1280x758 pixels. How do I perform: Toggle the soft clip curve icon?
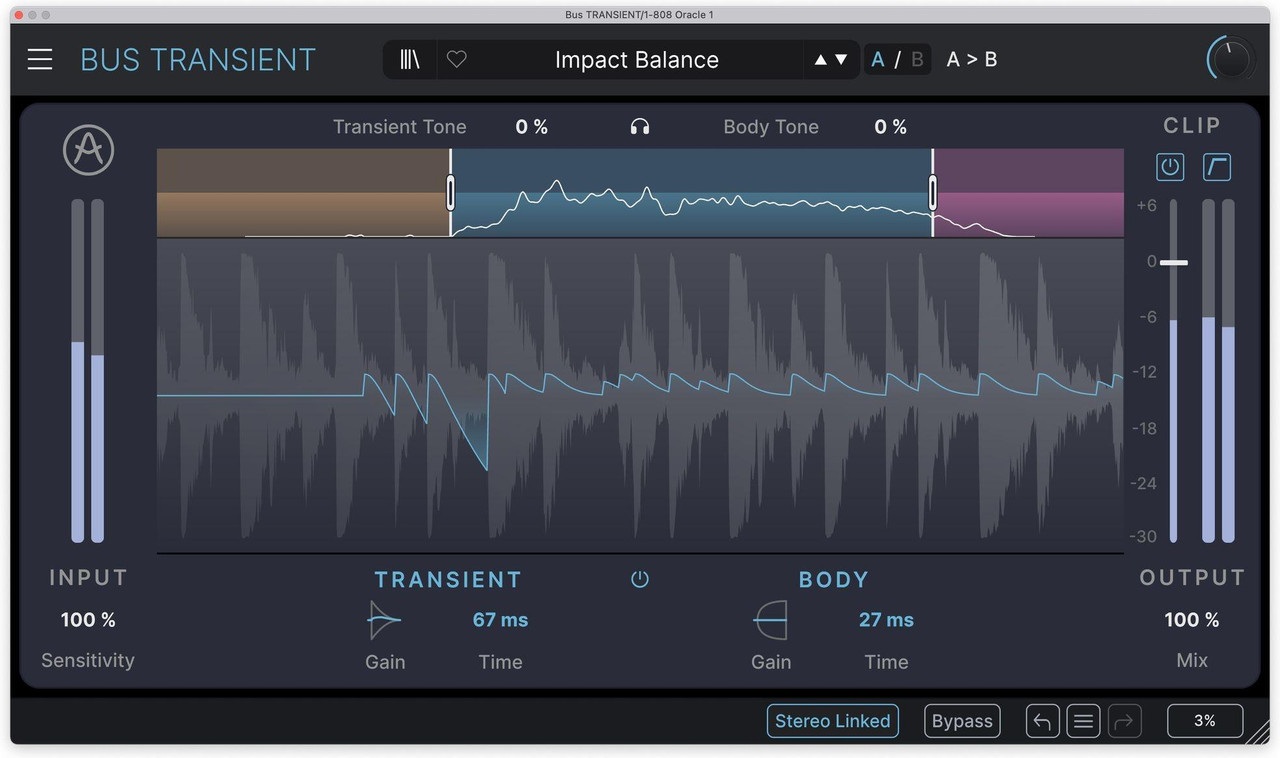(1216, 167)
